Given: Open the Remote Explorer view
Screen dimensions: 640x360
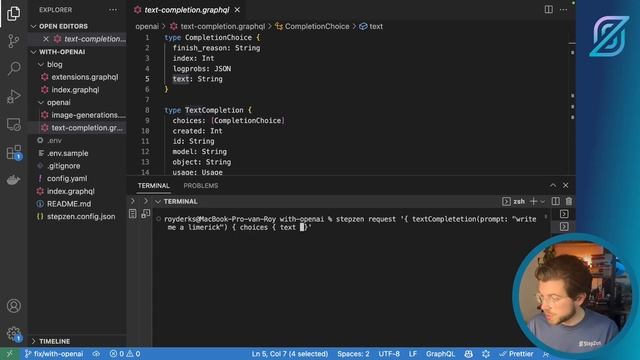Looking at the screenshot, I should coord(13,124).
